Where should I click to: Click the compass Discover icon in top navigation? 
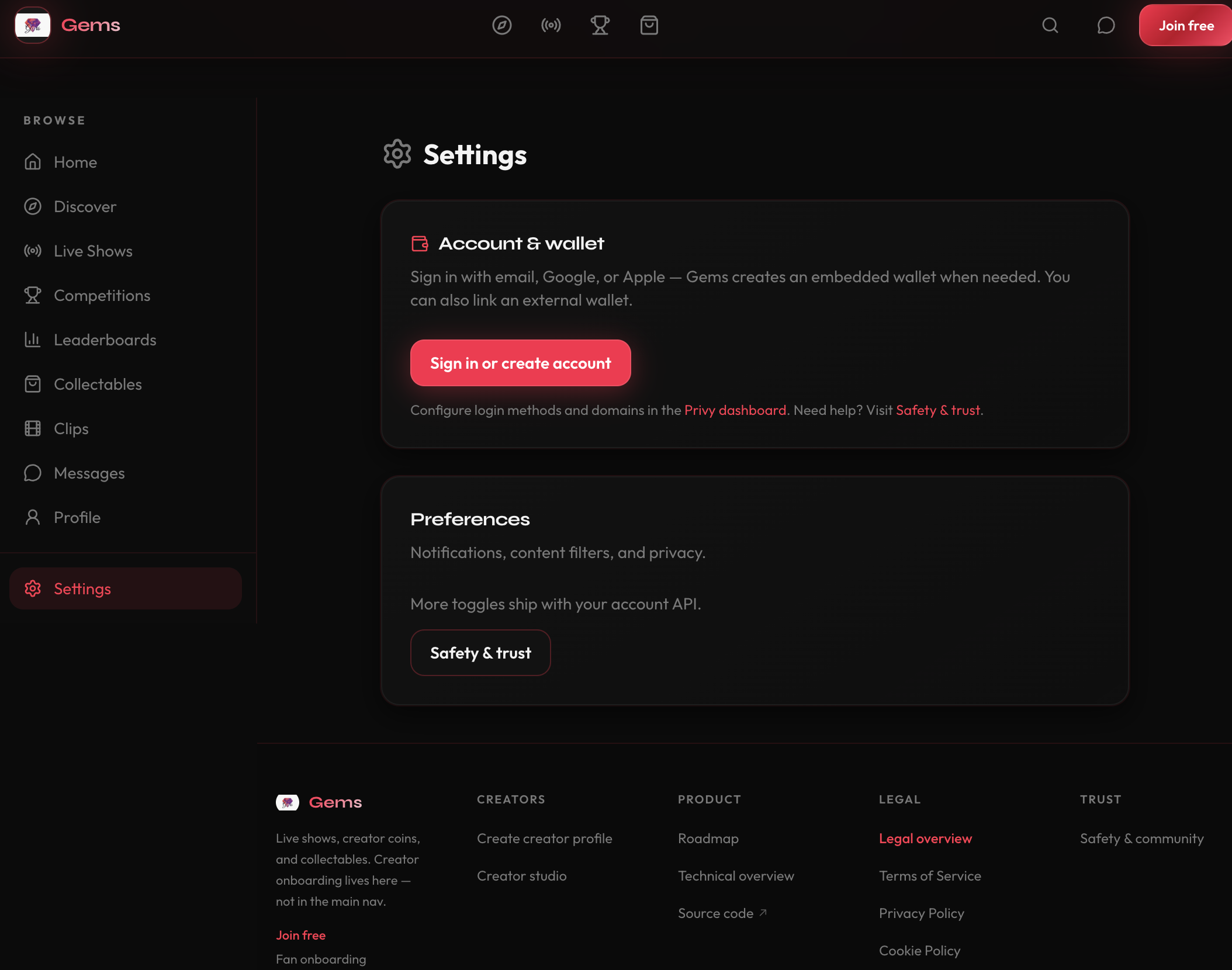tap(501, 26)
